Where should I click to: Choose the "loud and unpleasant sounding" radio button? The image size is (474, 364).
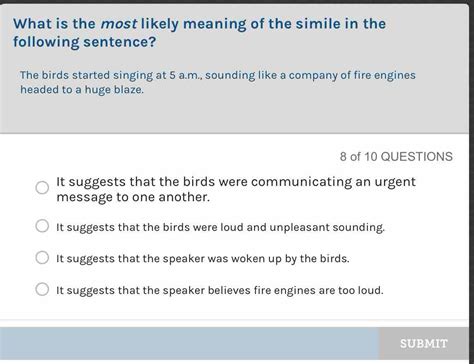coord(42,226)
